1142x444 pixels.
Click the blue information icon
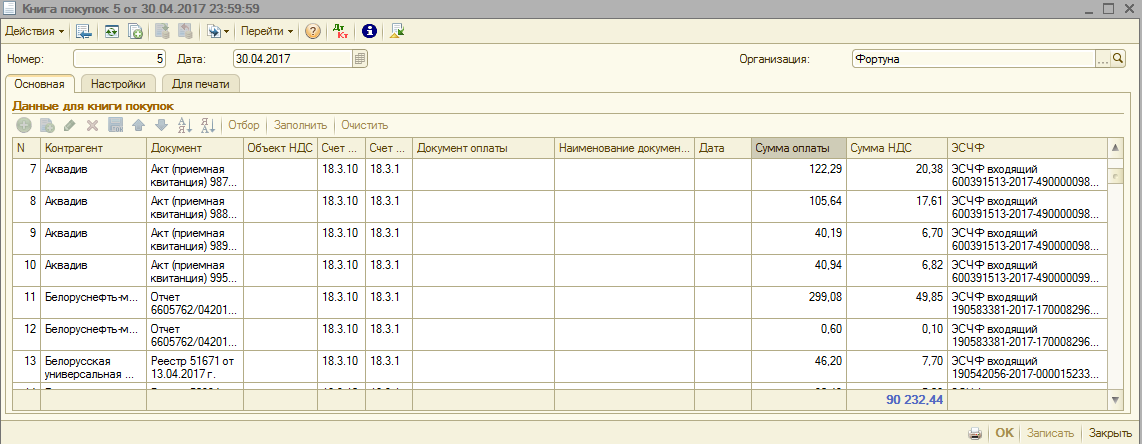(x=369, y=31)
